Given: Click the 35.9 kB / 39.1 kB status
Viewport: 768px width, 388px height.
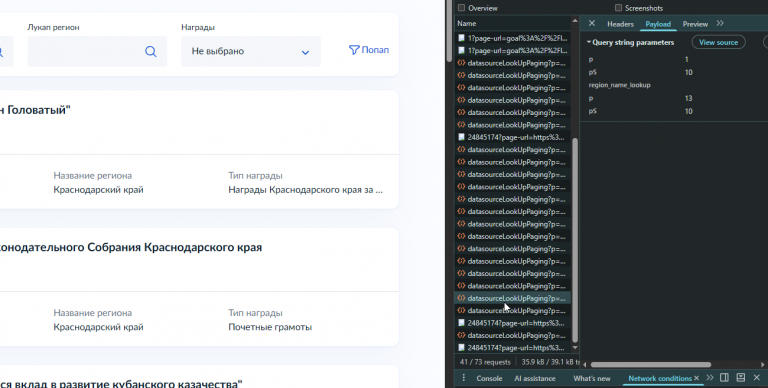Looking at the screenshot, I should click(551, 362).
